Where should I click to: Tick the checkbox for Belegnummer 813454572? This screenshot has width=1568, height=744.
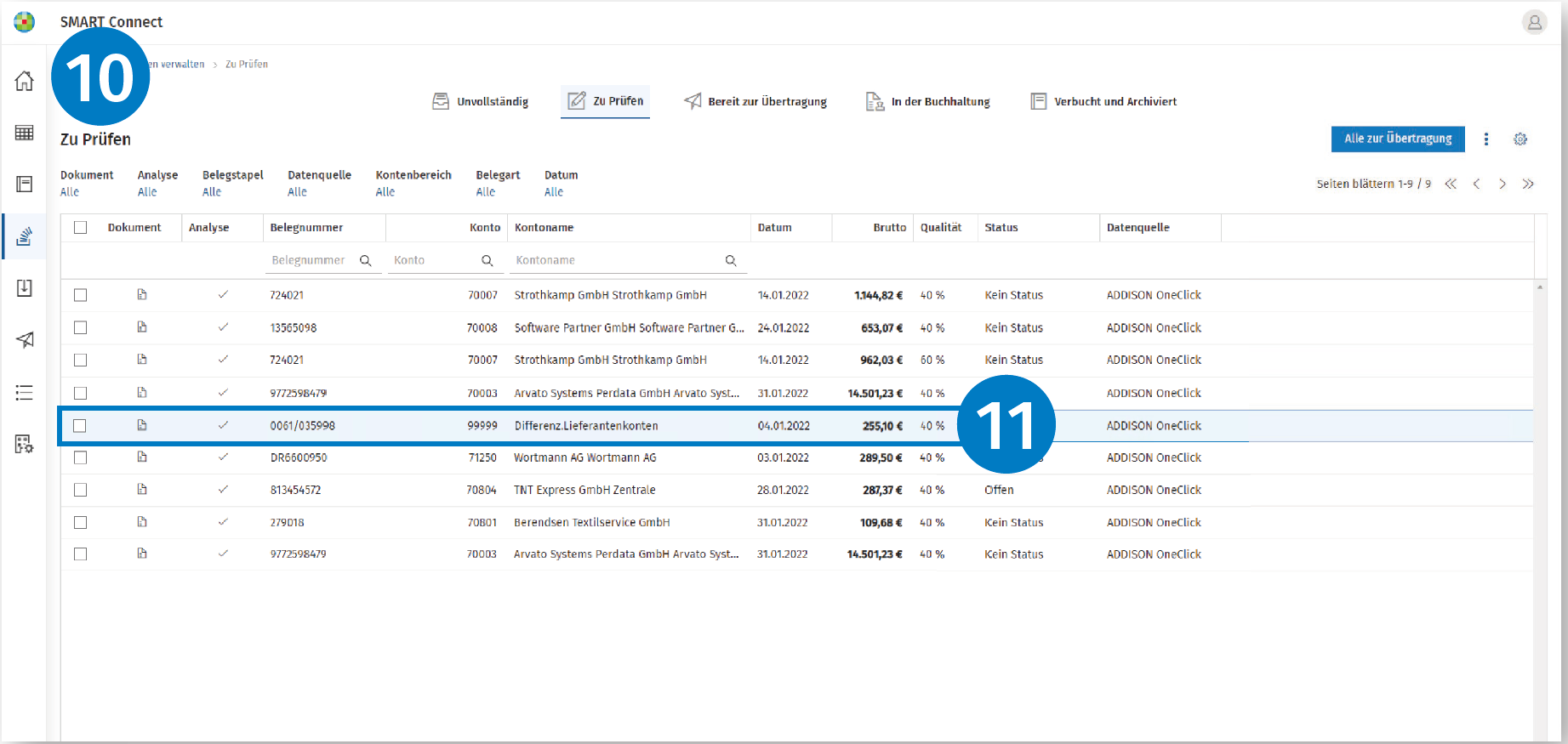tap(81, 491)
